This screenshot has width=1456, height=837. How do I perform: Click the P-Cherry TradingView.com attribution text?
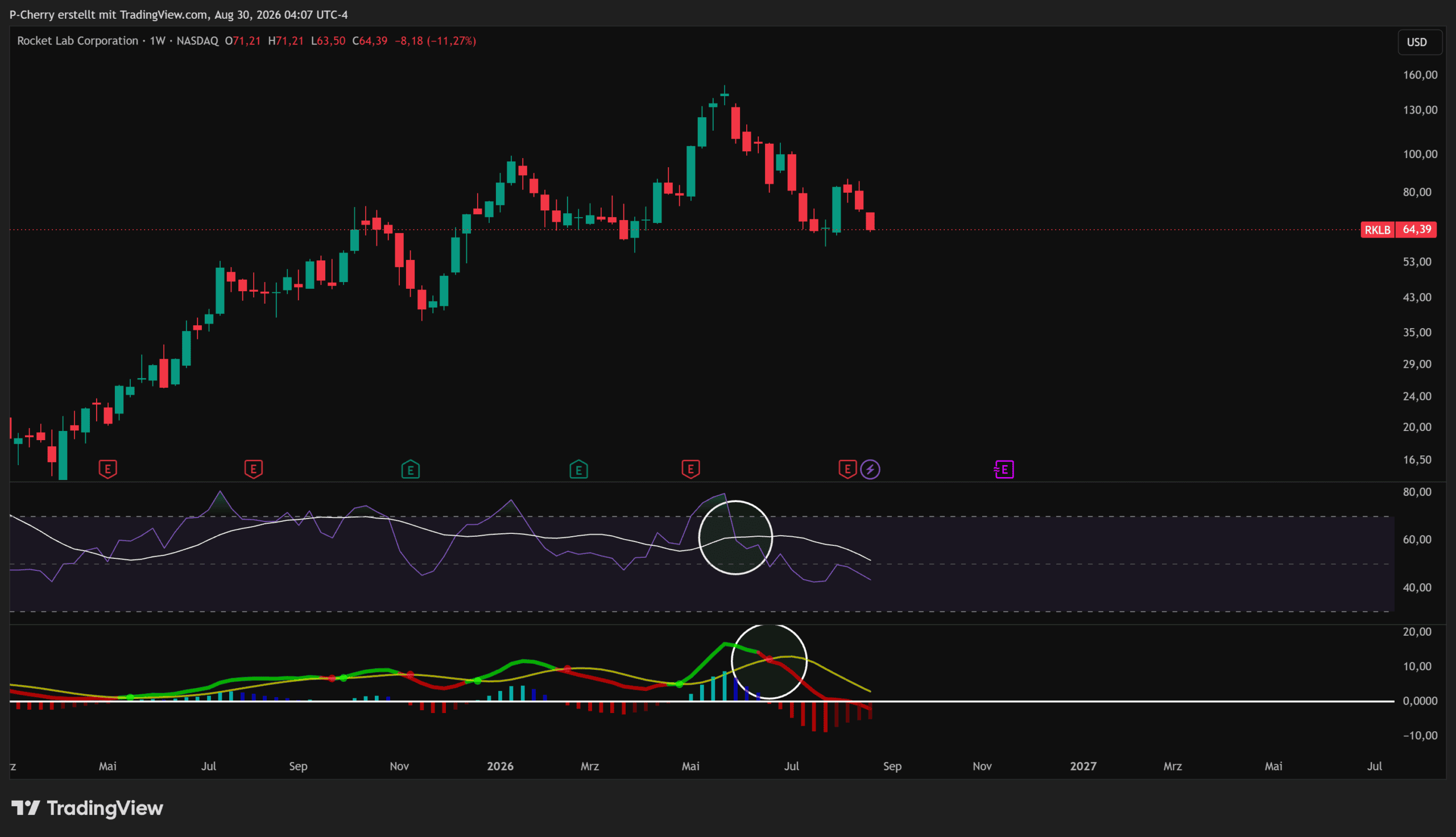tap(179, 14)
